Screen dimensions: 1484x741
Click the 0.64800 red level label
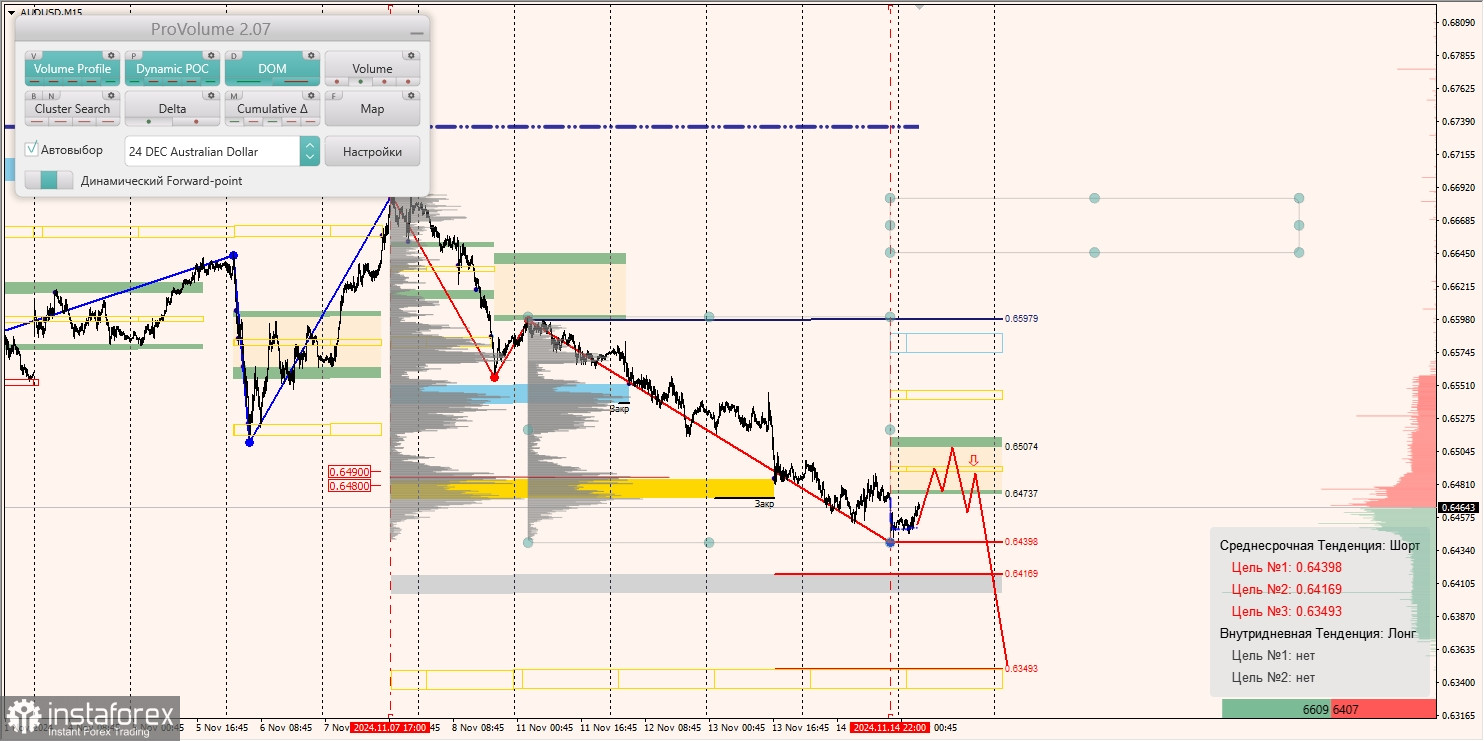pyautogui.click(x=350, y=486)
